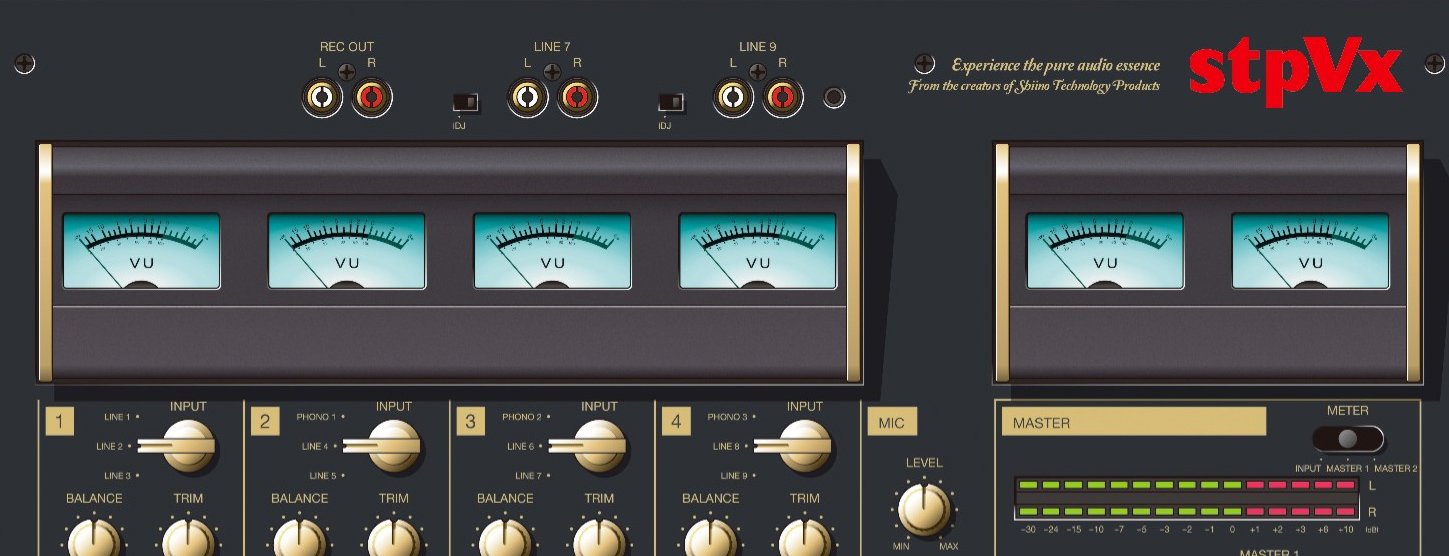Image resolution: width=1449 pixels, height=556 pixels.
Task: Click channel 2 INPUT selector knob
Action: tap(394, 445)
